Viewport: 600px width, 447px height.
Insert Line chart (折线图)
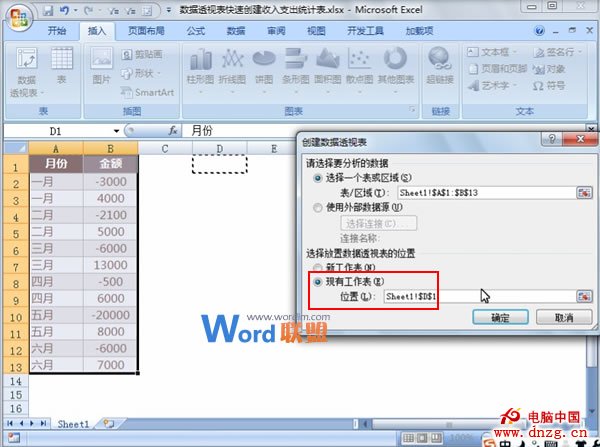click(232, 71)
